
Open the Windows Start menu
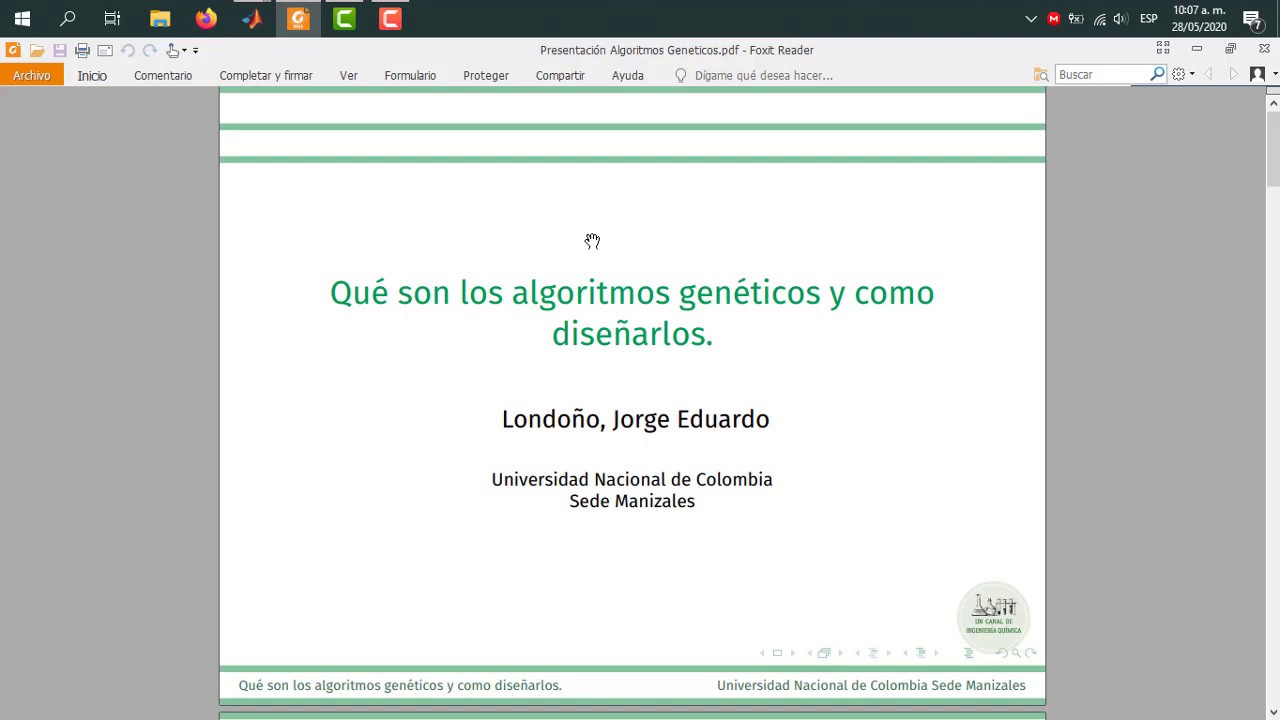tap(22, 18)
